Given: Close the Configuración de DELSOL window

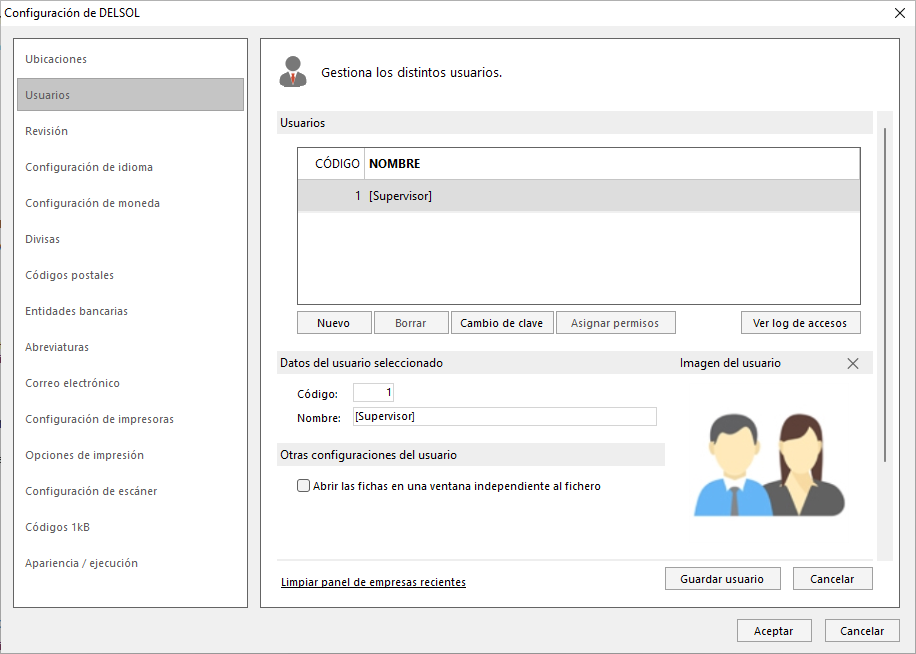Looking at the screenshot, I should [x=900, y=13].
